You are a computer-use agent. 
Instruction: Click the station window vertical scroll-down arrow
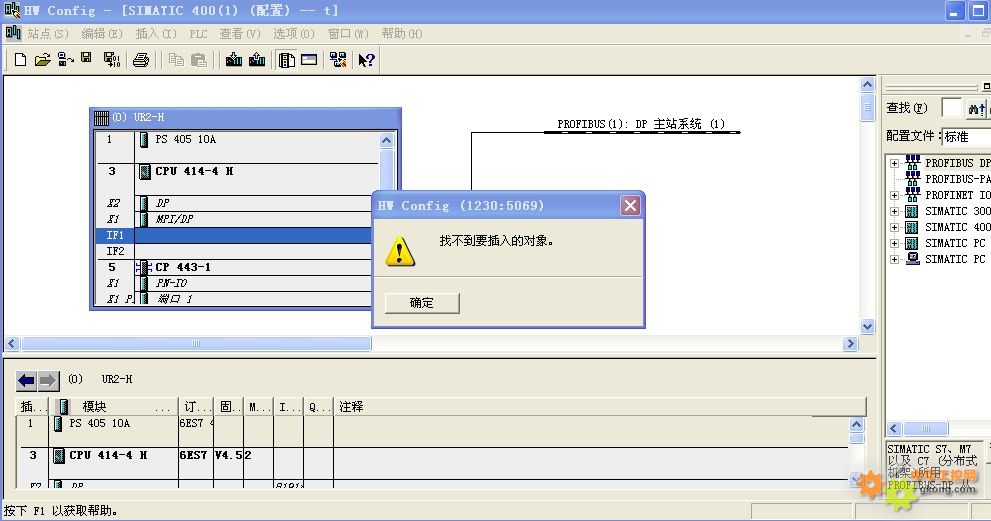(868, 326)
